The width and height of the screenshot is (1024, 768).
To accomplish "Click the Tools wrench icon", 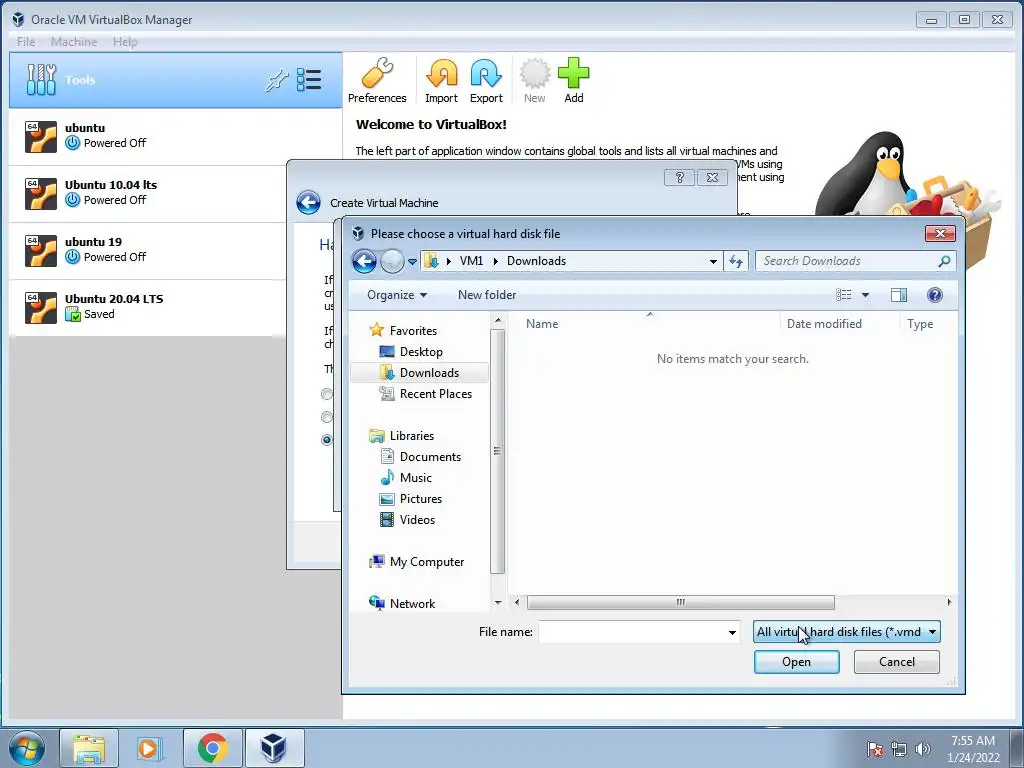I will [40, 80].
